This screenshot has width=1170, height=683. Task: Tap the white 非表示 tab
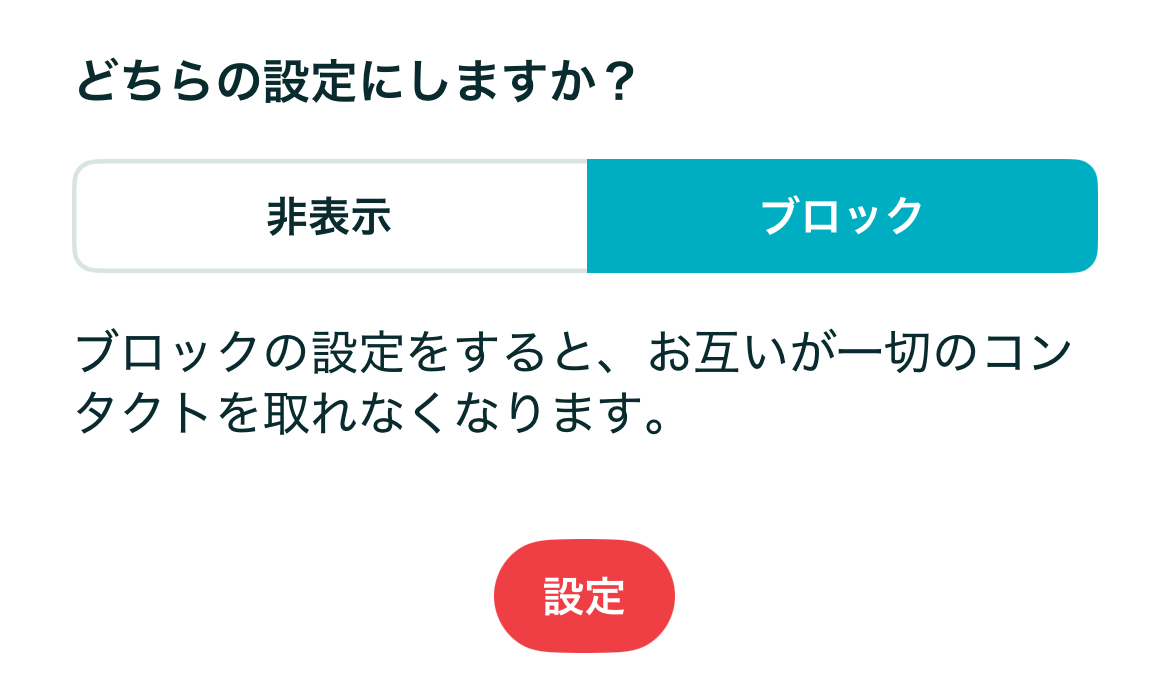330,216
